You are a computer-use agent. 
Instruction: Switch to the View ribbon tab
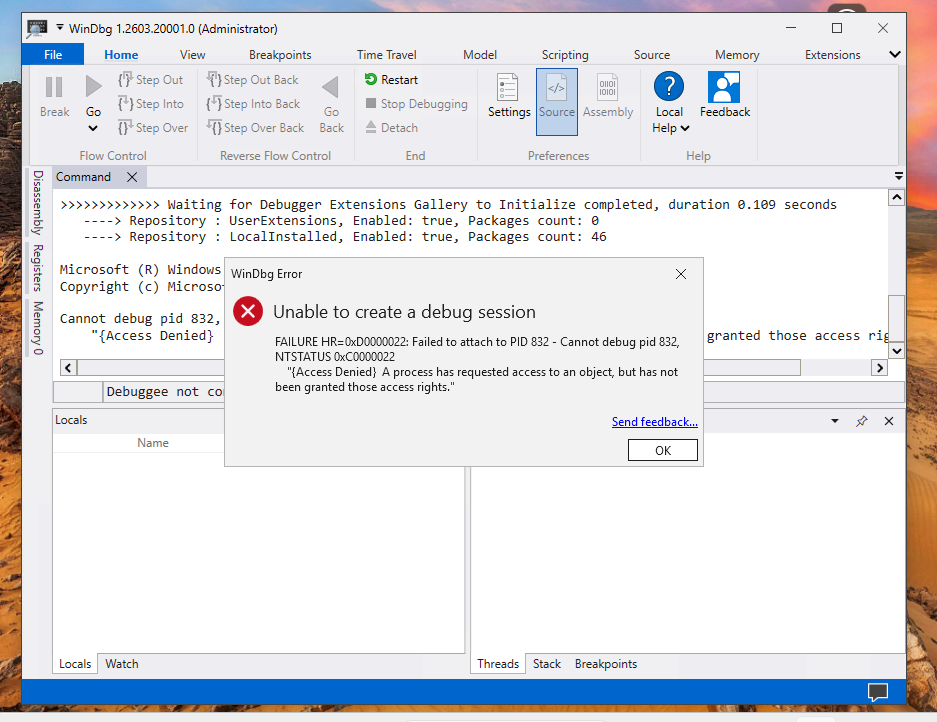click(x=192, y=54)
